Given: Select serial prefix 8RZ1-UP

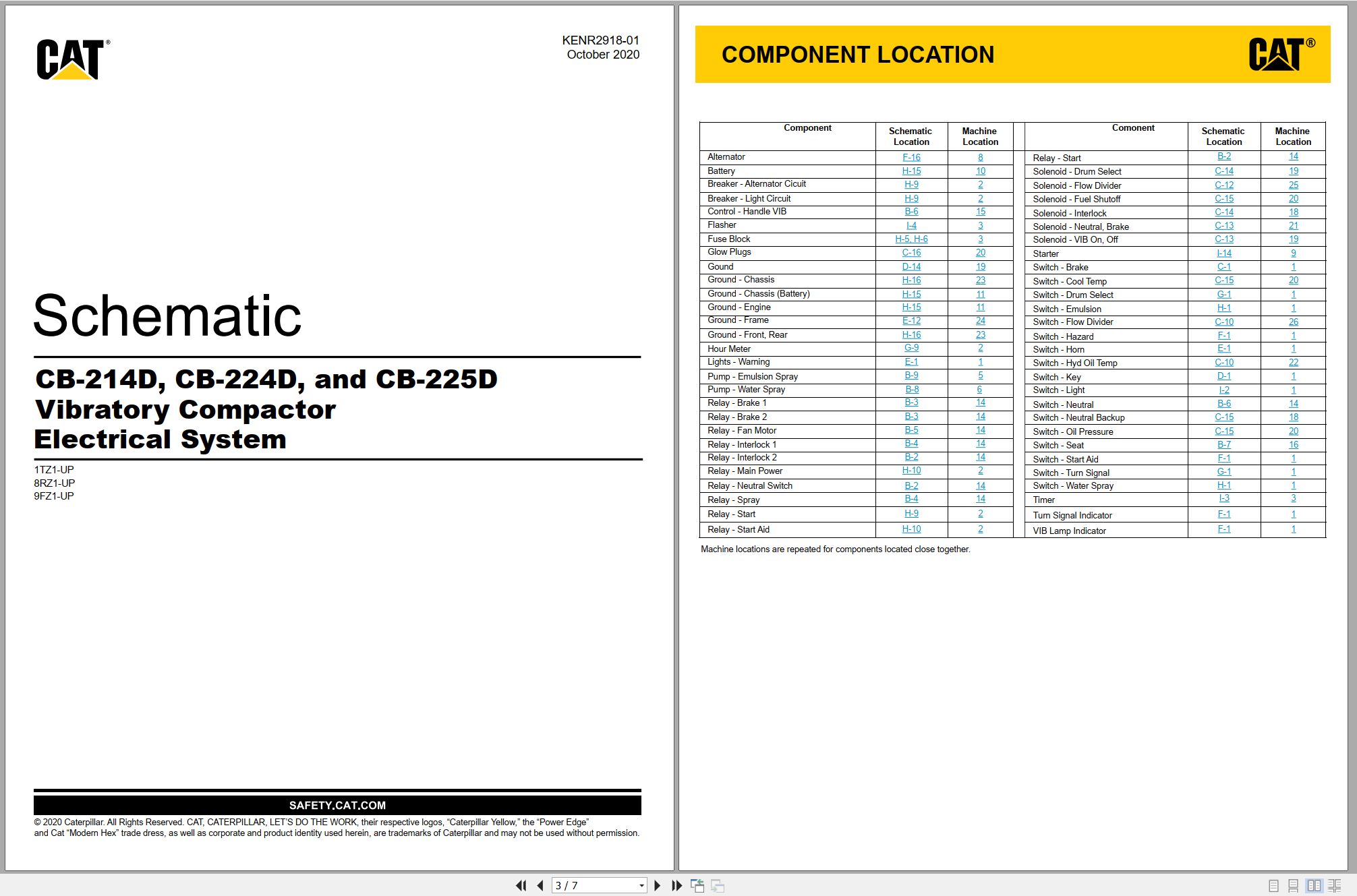Looking at the screenshot, I should (55, 483).
